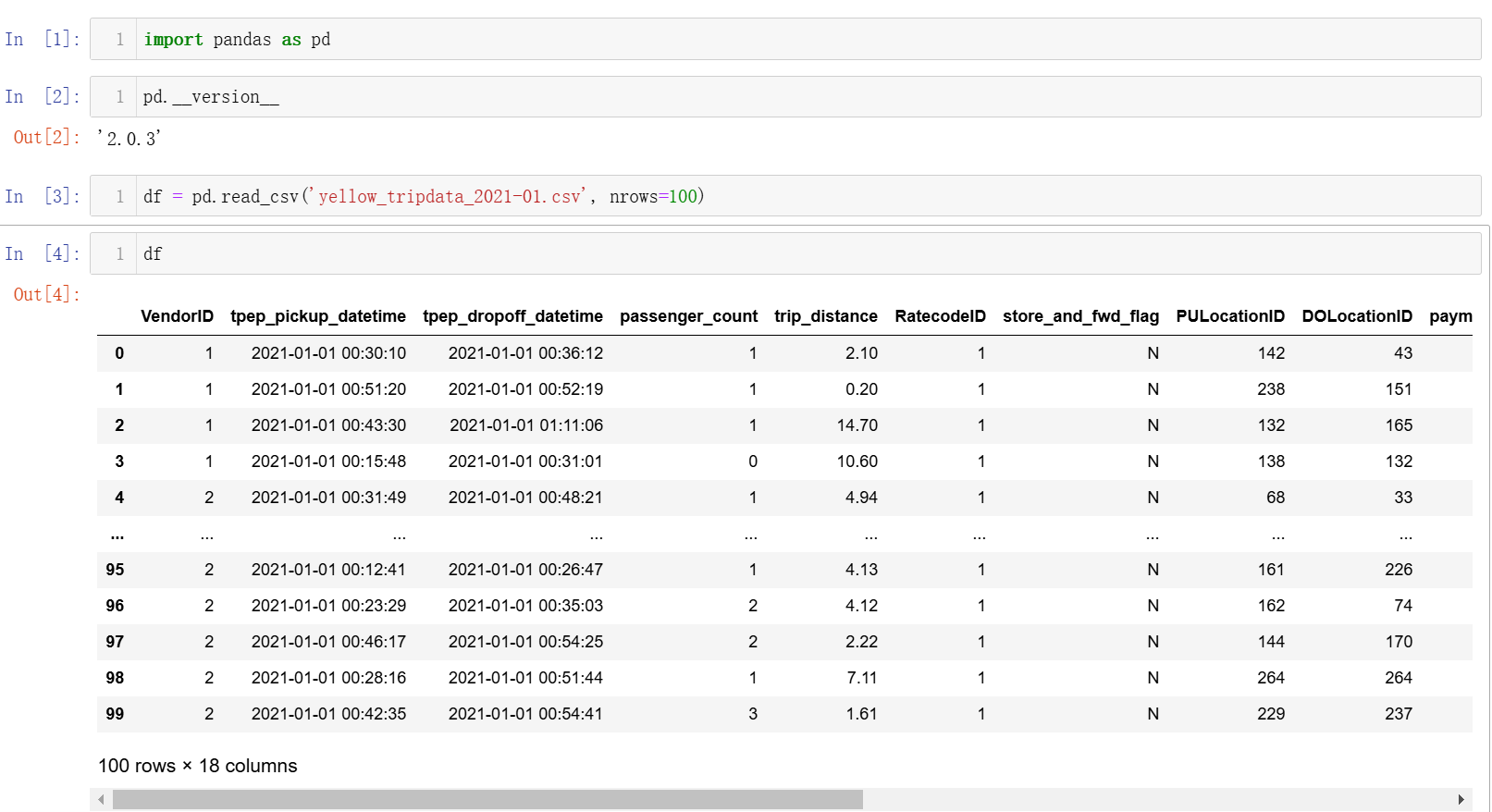Click the PULocationID column header
This screenshot has height=812, width=1492.
point(1230,316)
